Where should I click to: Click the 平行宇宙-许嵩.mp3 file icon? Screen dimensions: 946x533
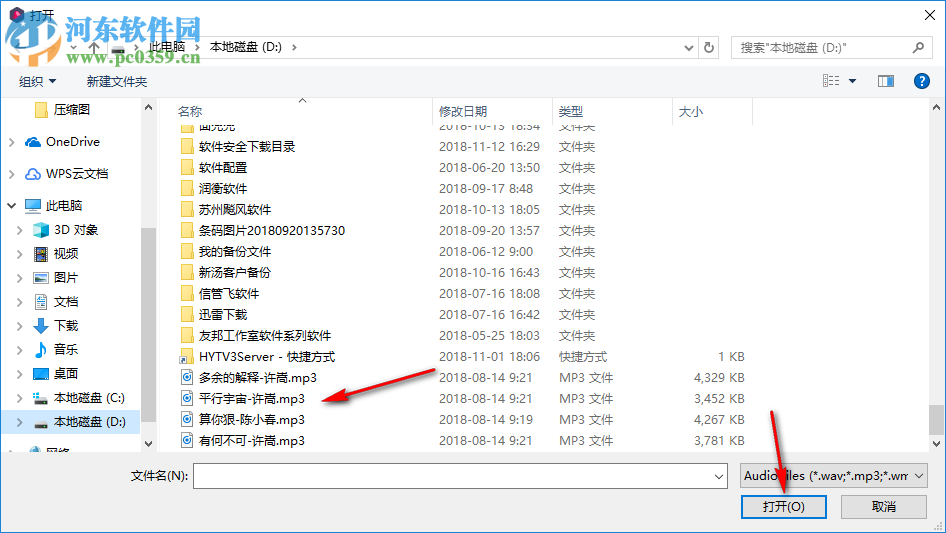[x=187, y=399]
